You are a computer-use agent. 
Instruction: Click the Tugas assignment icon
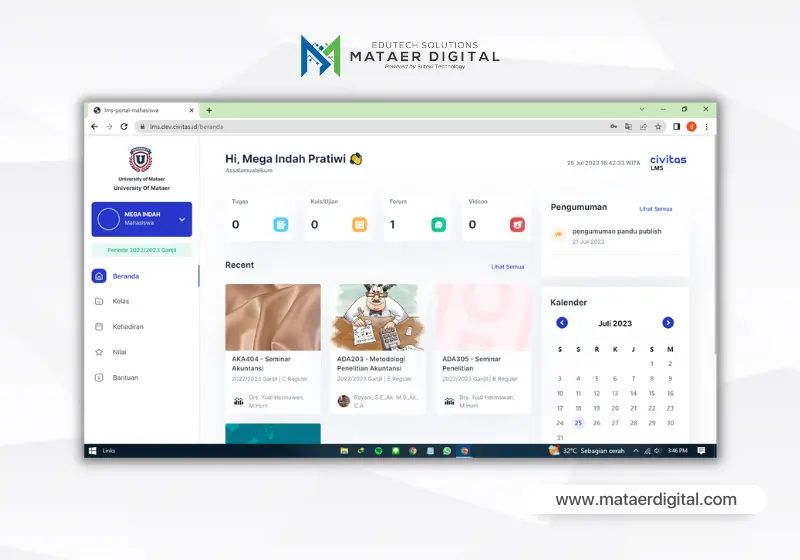coord(281,224)
